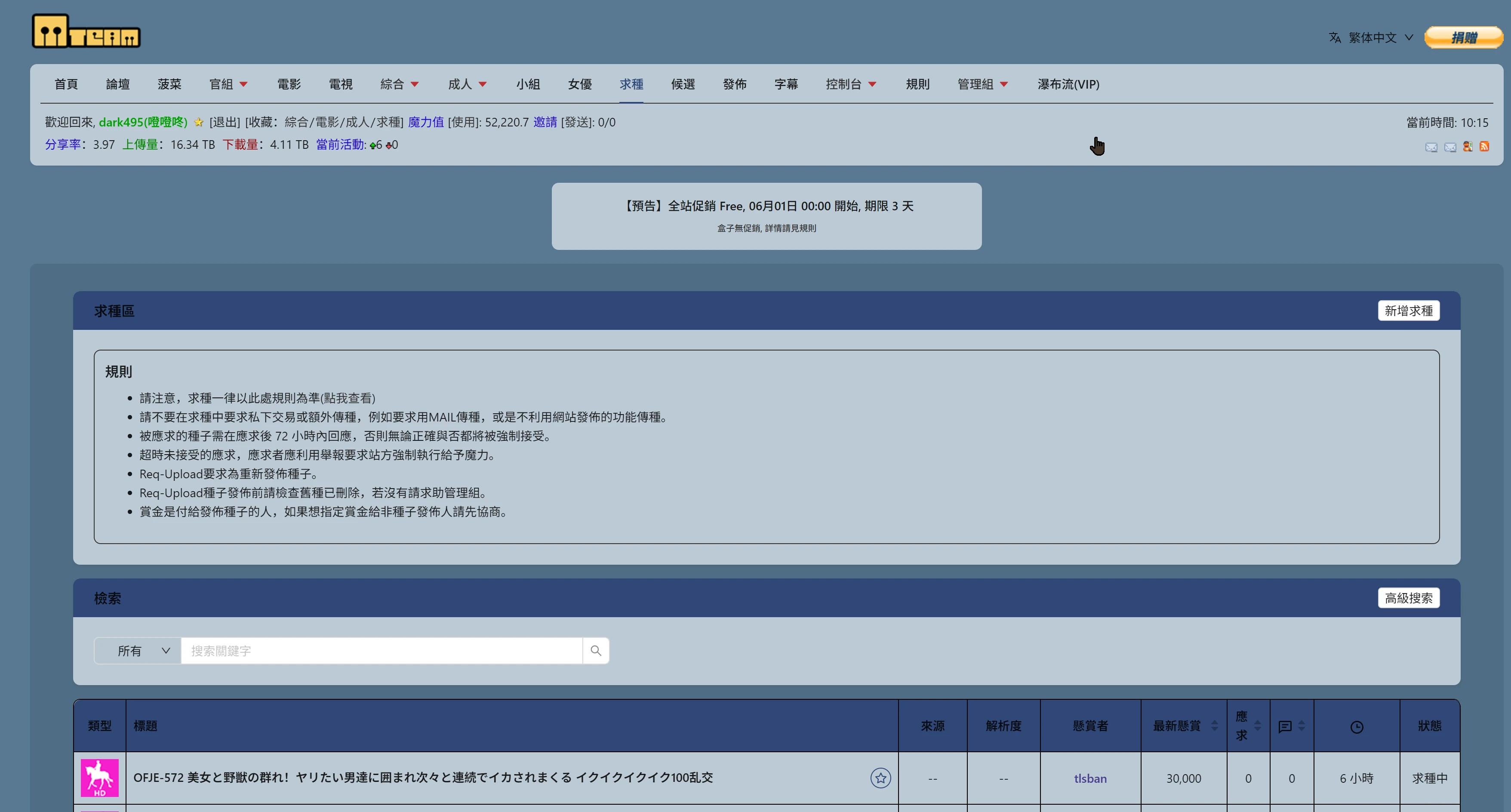Toggle the bookmark star on OFJE-572 row
Image resolution: width=1511 pixels, height=812 pixels.
coord(880,778)
